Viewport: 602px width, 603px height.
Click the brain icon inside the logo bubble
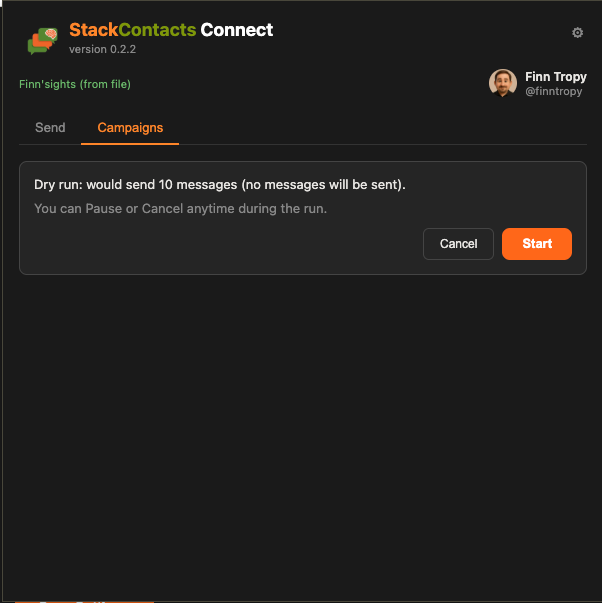51,35
